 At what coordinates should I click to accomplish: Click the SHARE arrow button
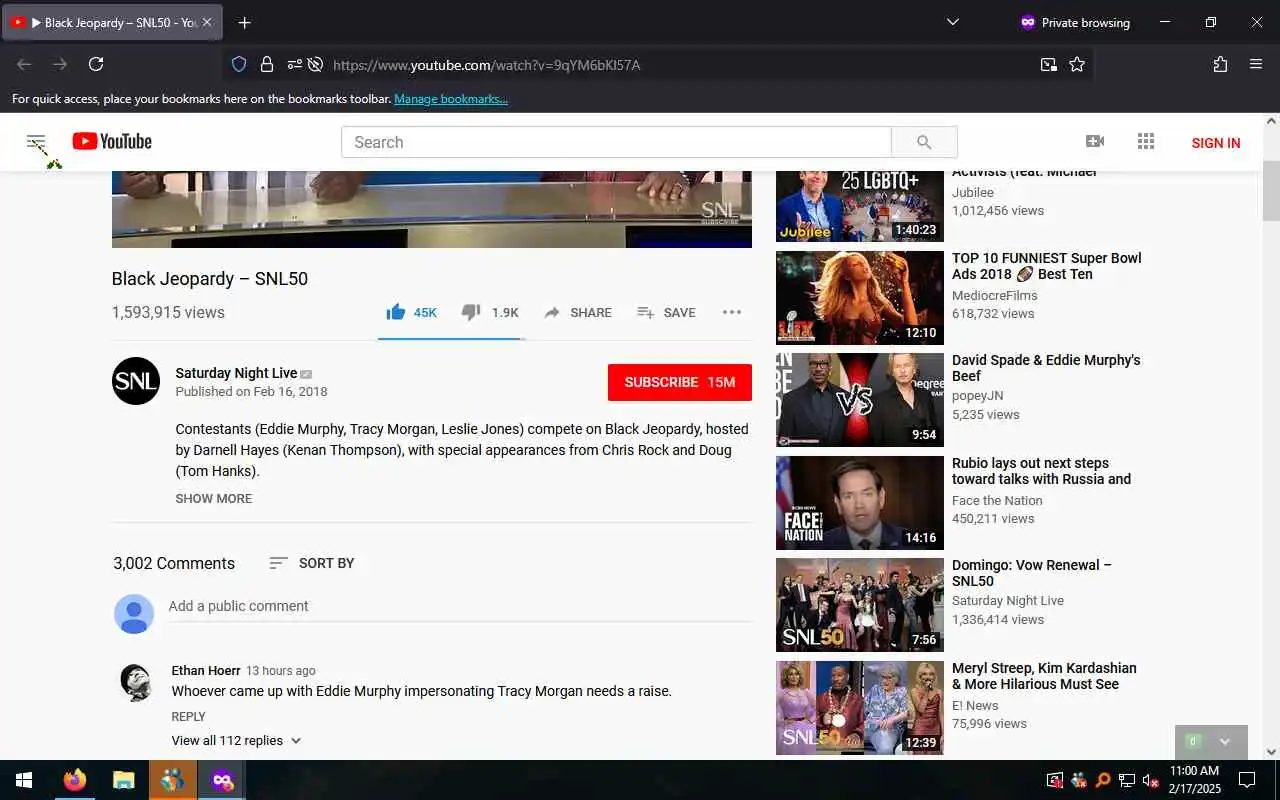578,312
